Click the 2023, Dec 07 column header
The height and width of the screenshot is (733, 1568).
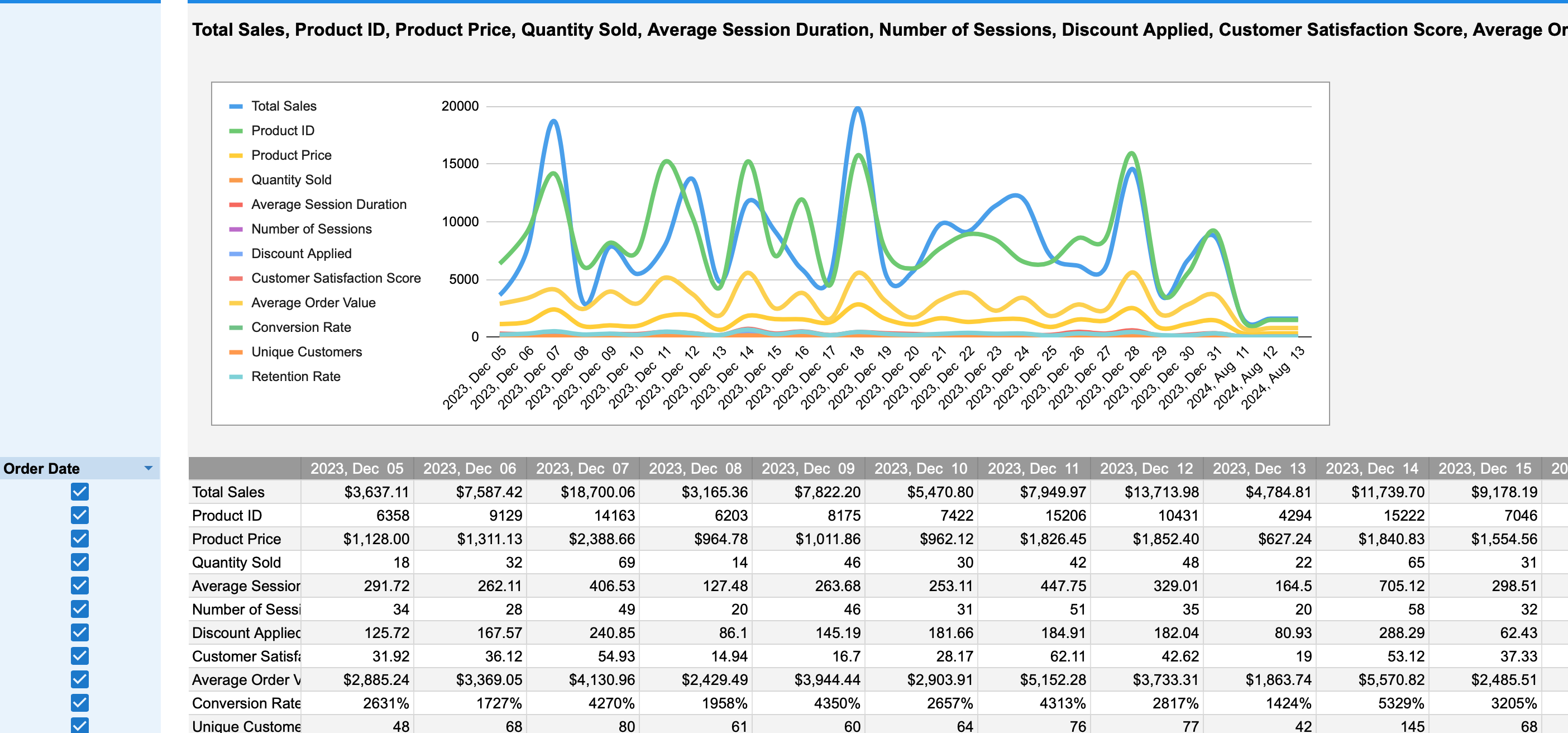582,468
